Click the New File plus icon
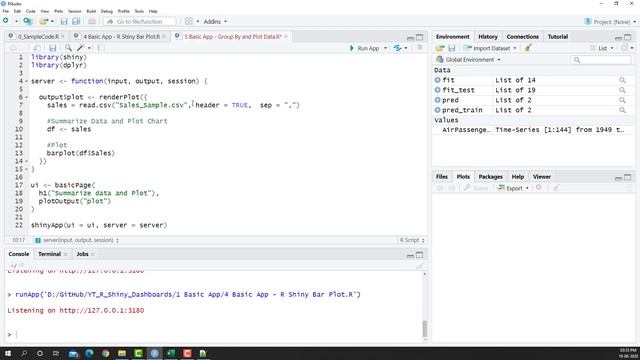 click(6, 21)
